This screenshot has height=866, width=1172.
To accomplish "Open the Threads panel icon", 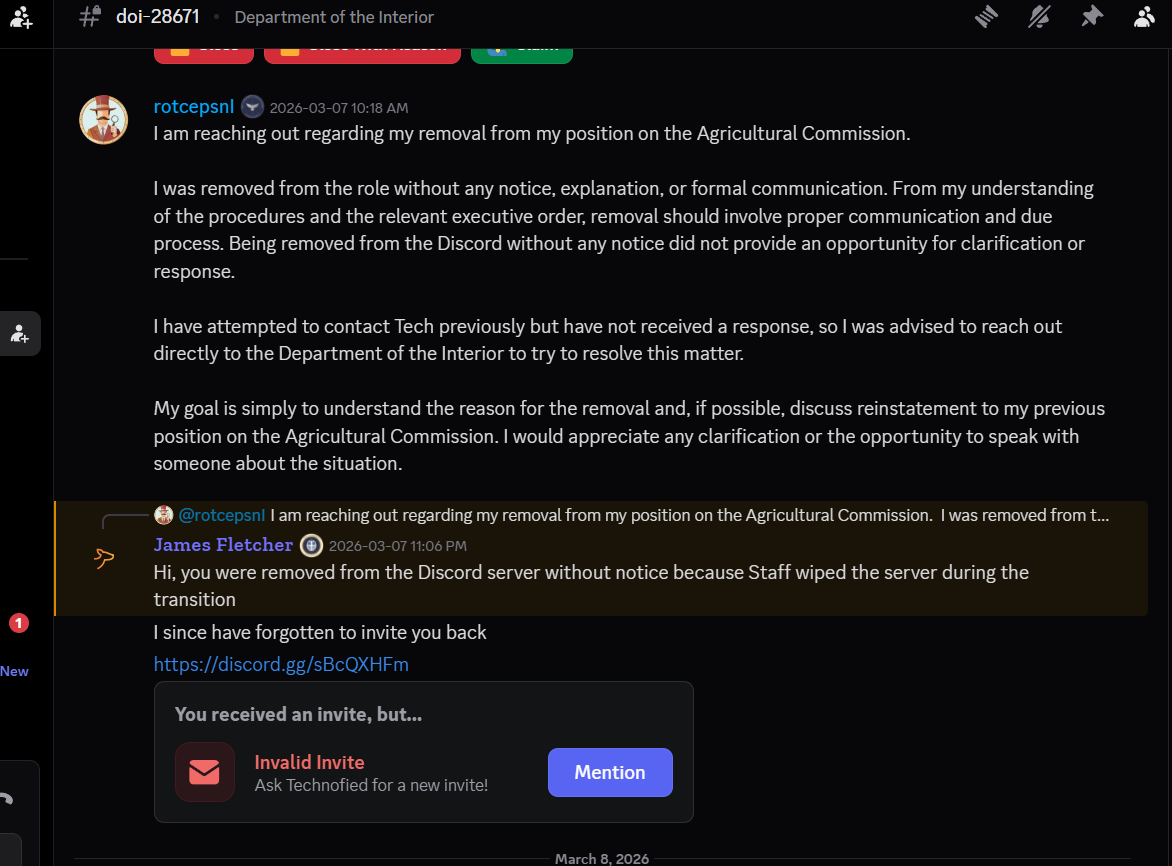I will click(x=988, y=16).
